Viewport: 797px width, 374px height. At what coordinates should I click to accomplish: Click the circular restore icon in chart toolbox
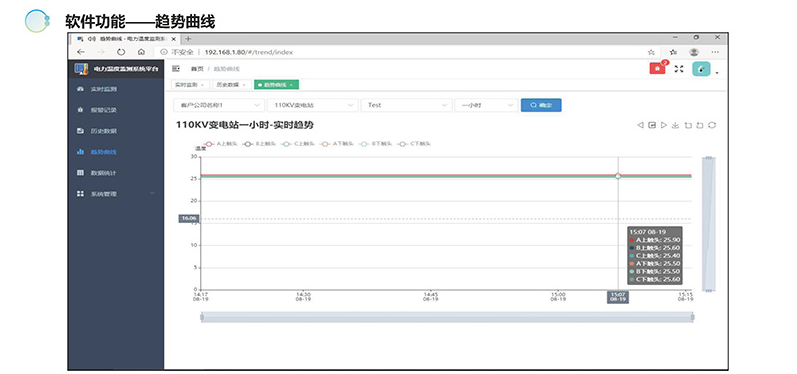[712, 125]
